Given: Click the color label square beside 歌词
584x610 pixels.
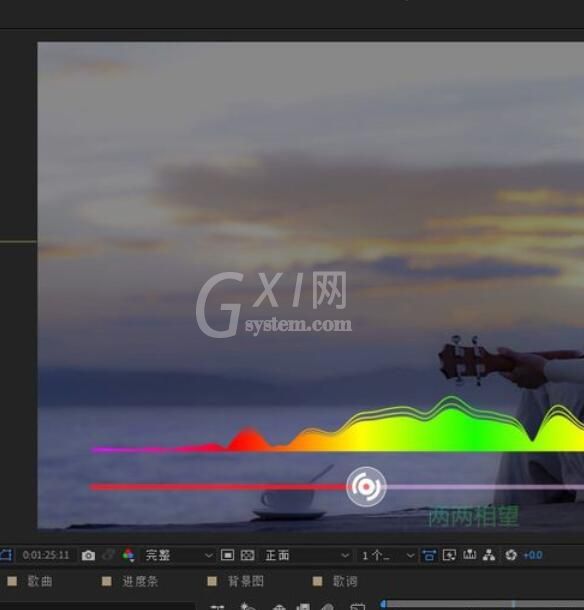Looking at the screenshot, I should click(317, 581).
